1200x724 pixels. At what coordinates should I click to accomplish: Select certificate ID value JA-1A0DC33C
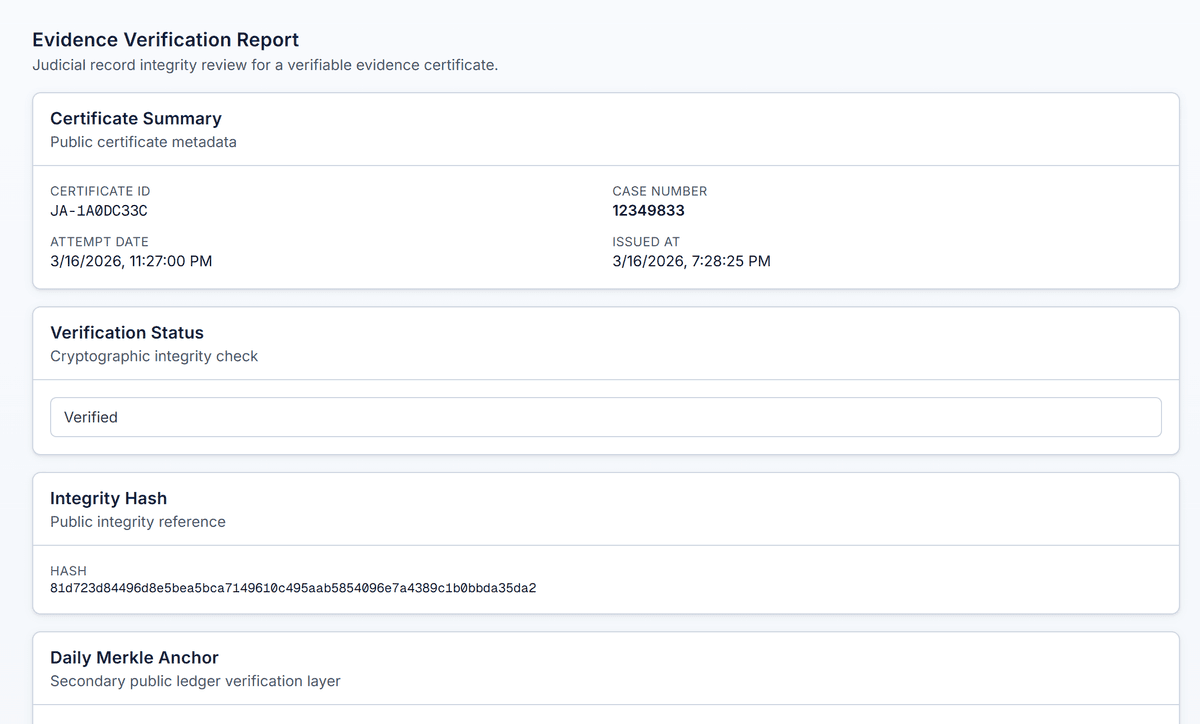(x=99, y=211)
